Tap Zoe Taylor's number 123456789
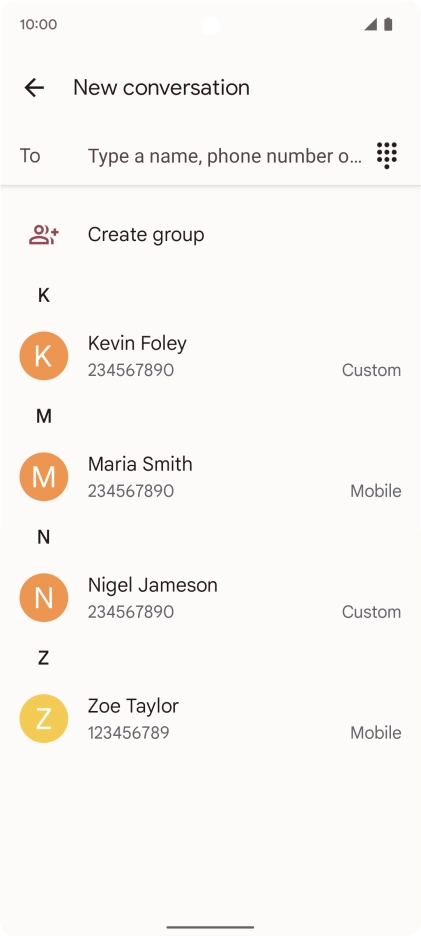421x936 pixels. coord(128,732)
